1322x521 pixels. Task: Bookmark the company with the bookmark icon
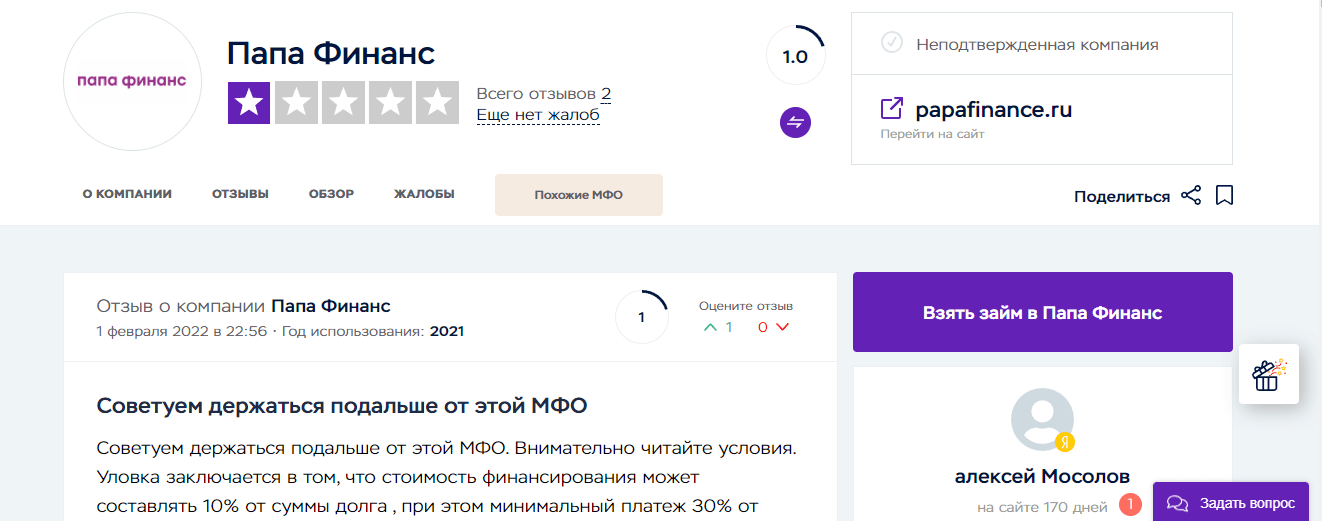tap(1224, 195)
